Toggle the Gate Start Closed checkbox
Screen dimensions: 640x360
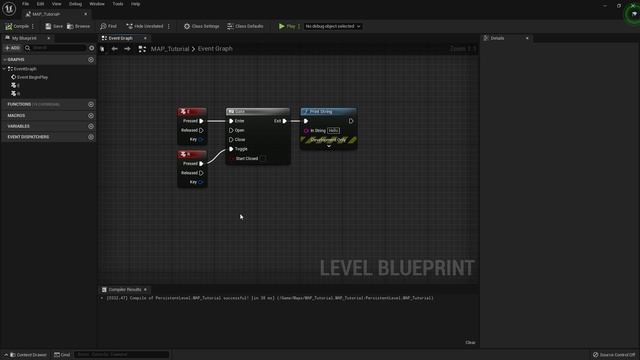click(263, 159)
